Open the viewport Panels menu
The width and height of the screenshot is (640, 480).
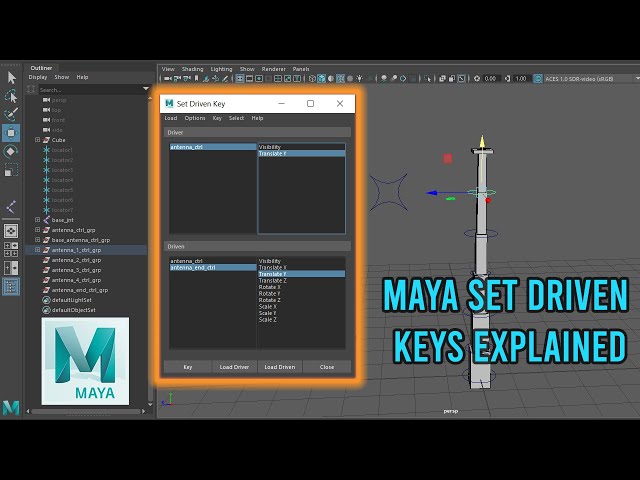(301, 69)
